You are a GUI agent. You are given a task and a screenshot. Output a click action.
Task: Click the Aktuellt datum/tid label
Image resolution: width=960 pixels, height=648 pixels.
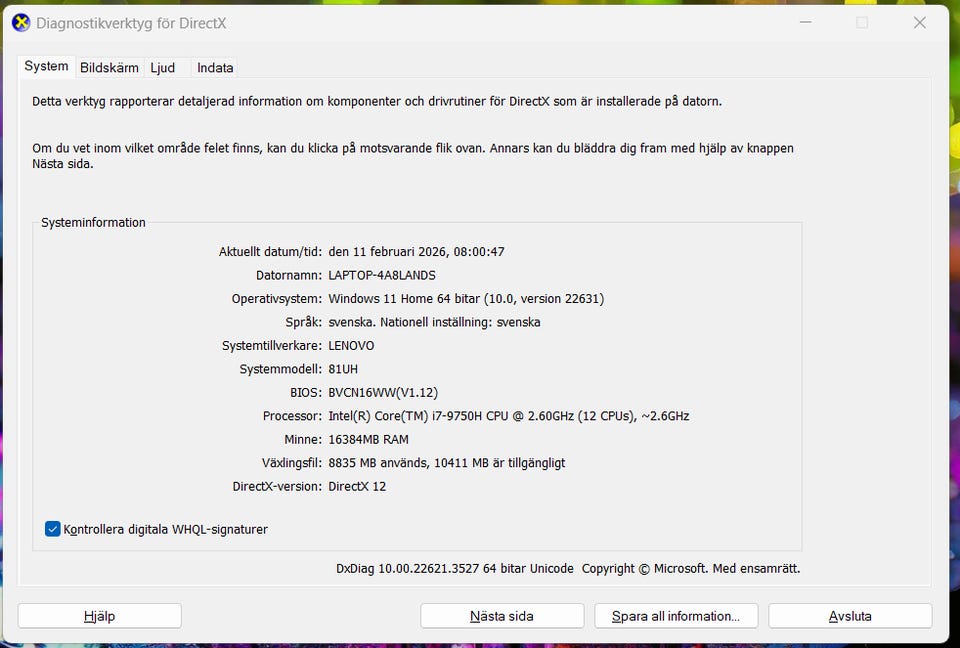[x=270, y=252]
